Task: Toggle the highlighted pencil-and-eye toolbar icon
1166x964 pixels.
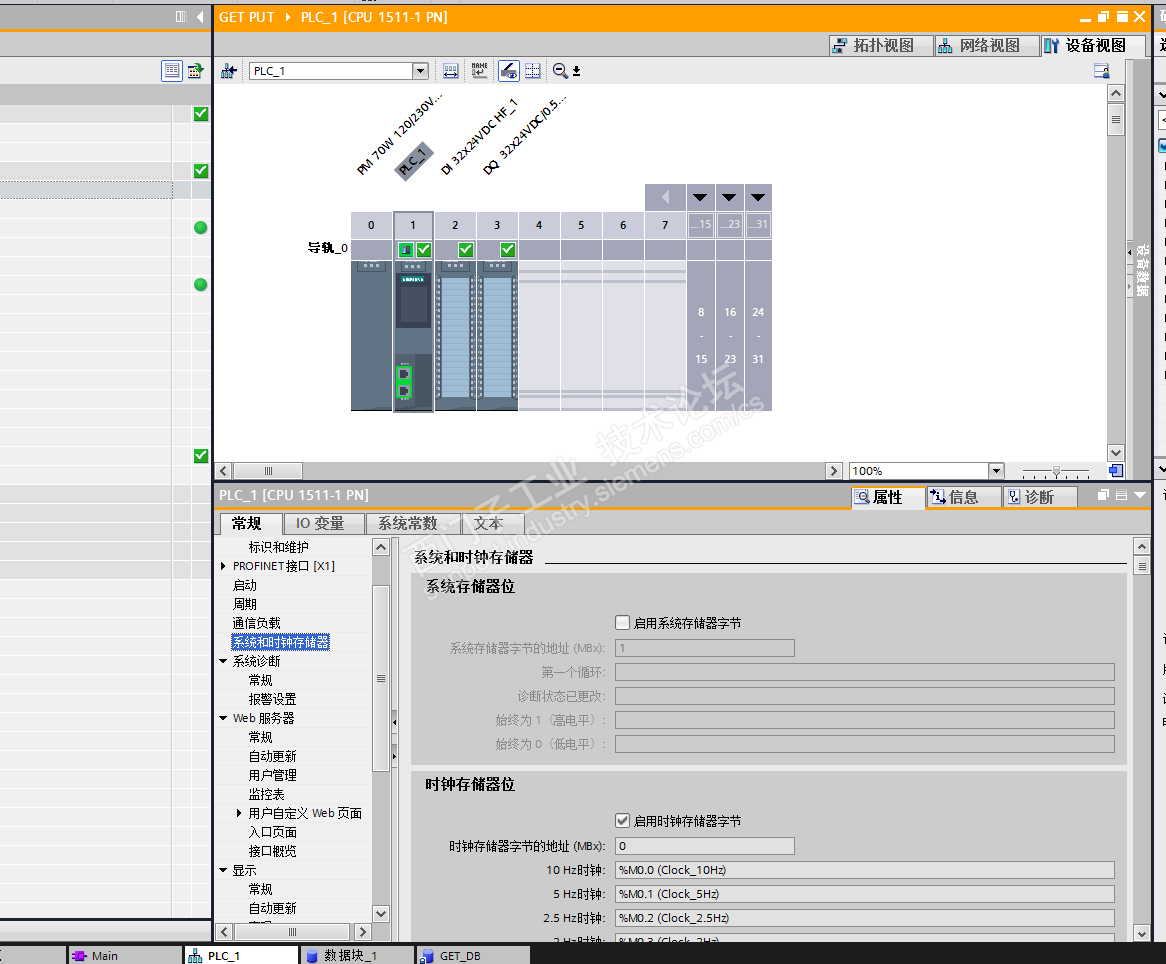Action: (509, 71)
